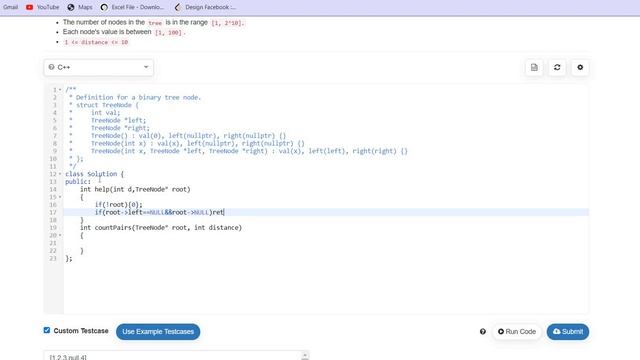Open the Design Facebook bookmark
640x360 pixels.
click(x=205, y=7)
